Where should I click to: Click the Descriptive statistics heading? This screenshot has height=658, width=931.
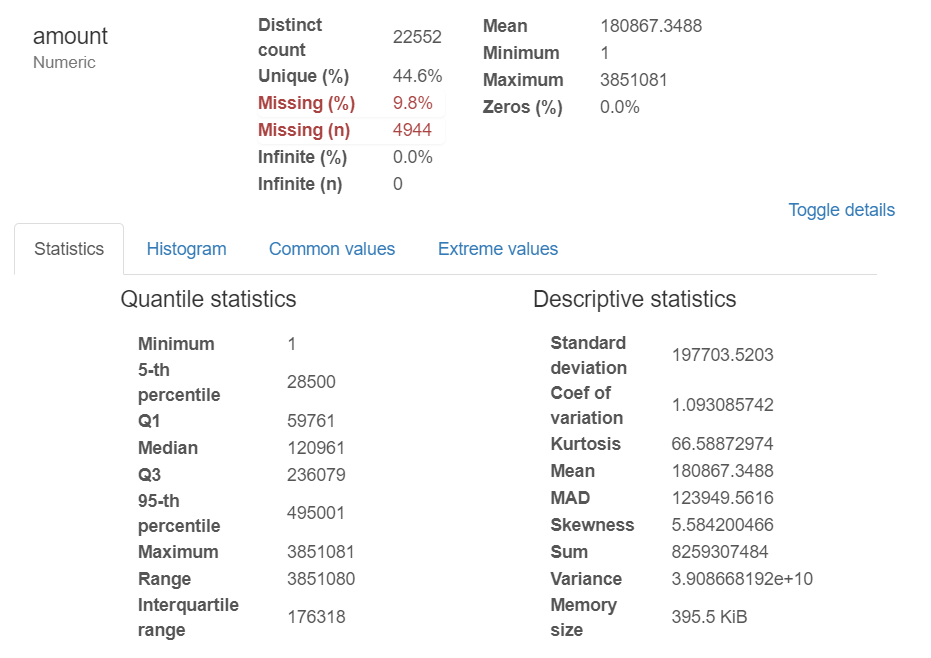(634, 299)
